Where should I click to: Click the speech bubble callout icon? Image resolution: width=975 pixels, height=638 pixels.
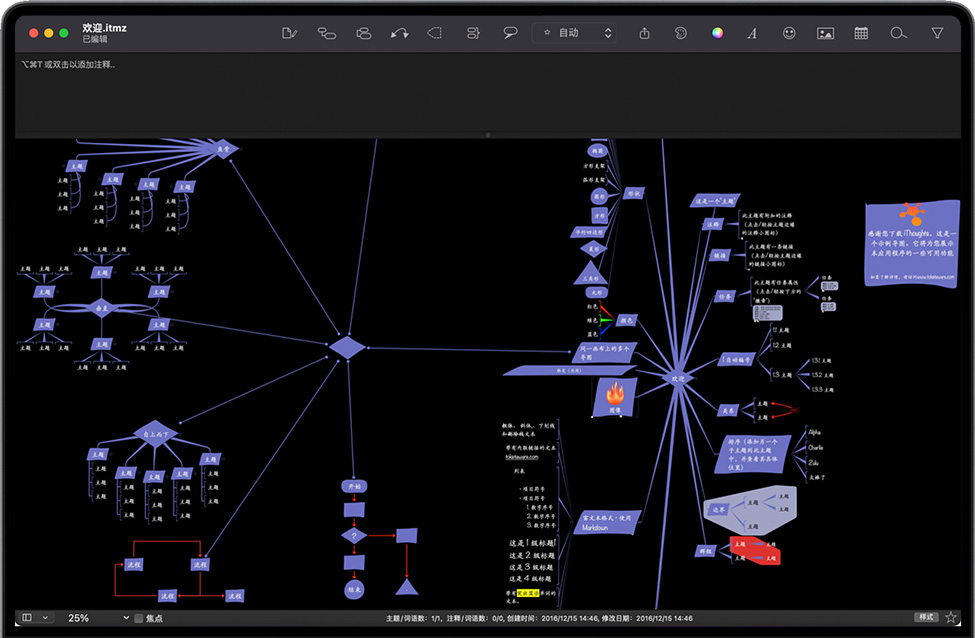click(510, 33)
